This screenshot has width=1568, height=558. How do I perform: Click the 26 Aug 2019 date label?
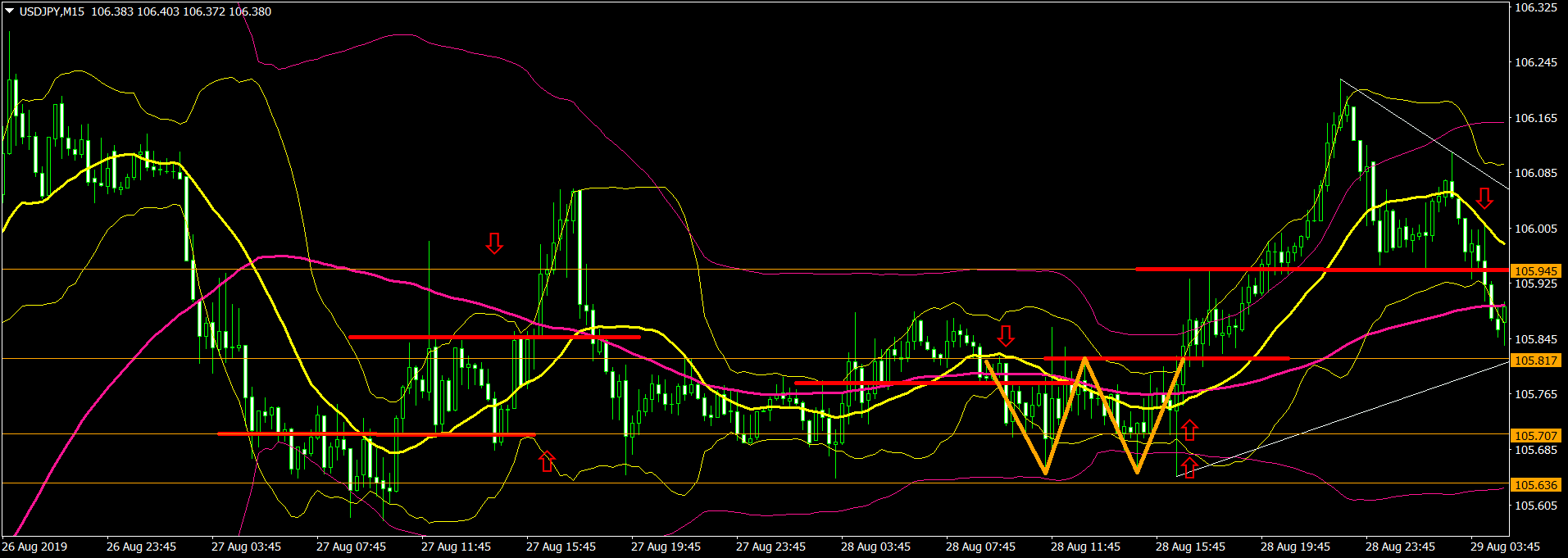[x=34, y=547]
